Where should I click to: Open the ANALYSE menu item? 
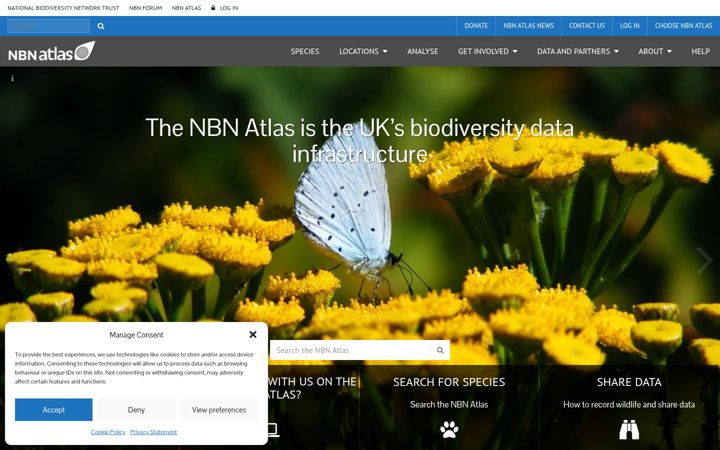422,51
